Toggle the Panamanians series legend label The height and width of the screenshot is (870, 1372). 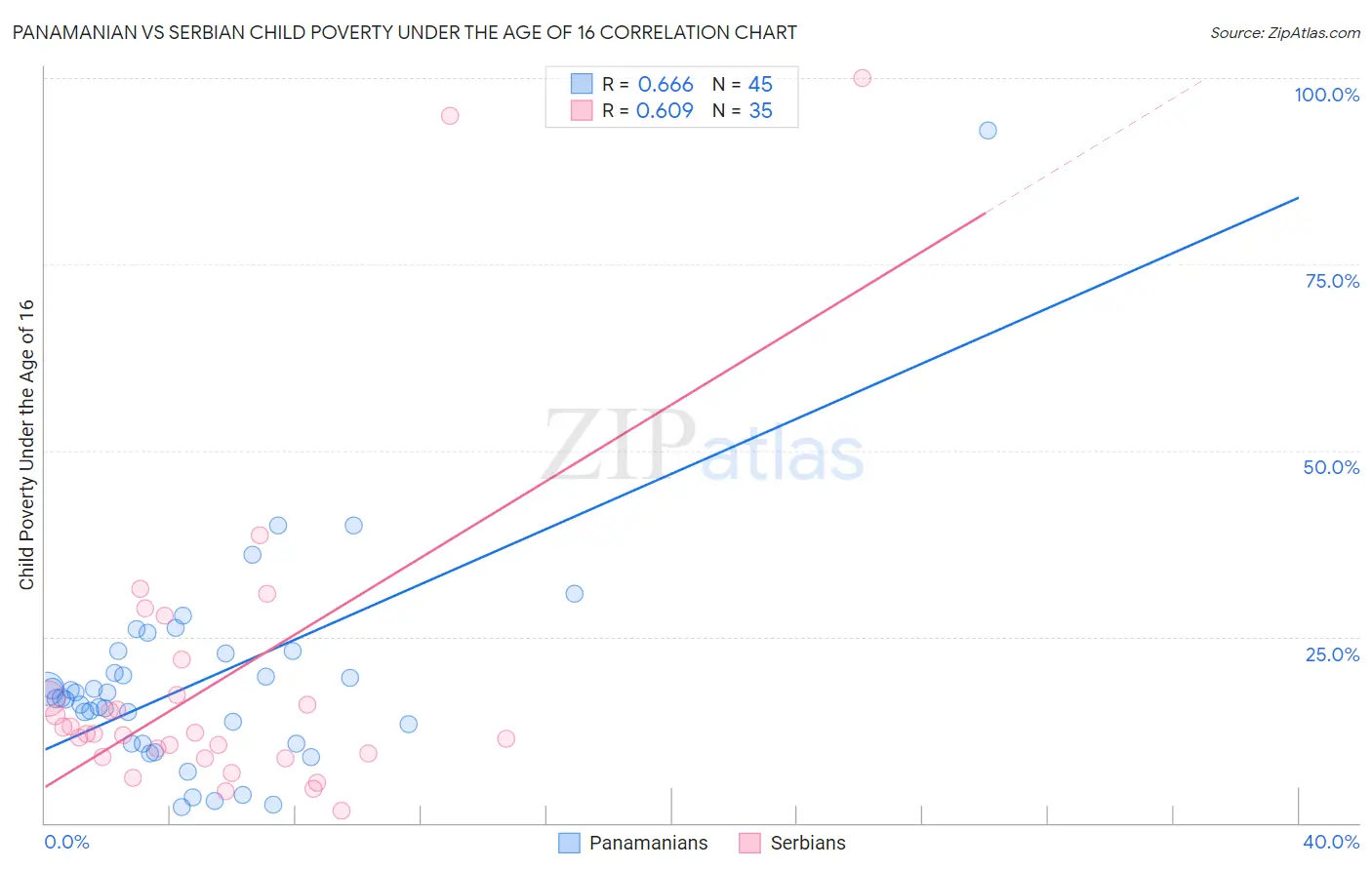pyautogui.click(x=648, y=843)
